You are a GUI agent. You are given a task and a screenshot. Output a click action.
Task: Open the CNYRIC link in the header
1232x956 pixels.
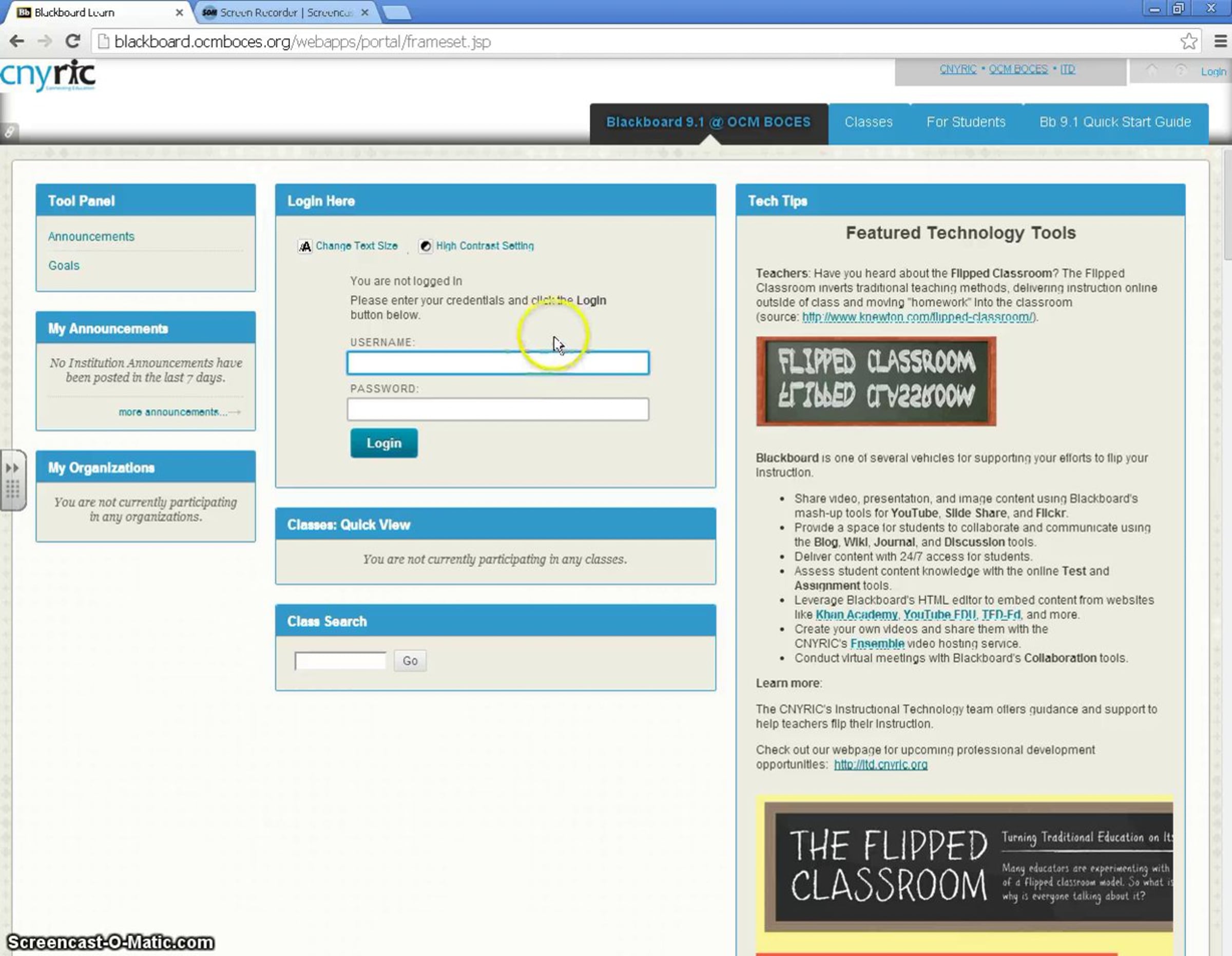pos(958,69)
